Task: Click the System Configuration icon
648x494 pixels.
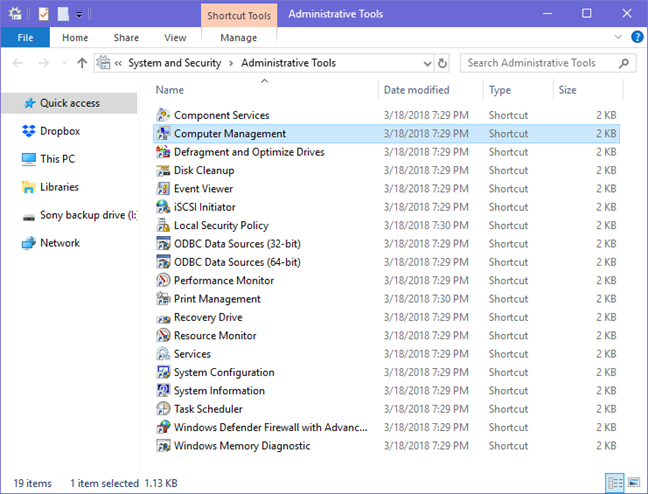Action: tap(163, 372)
